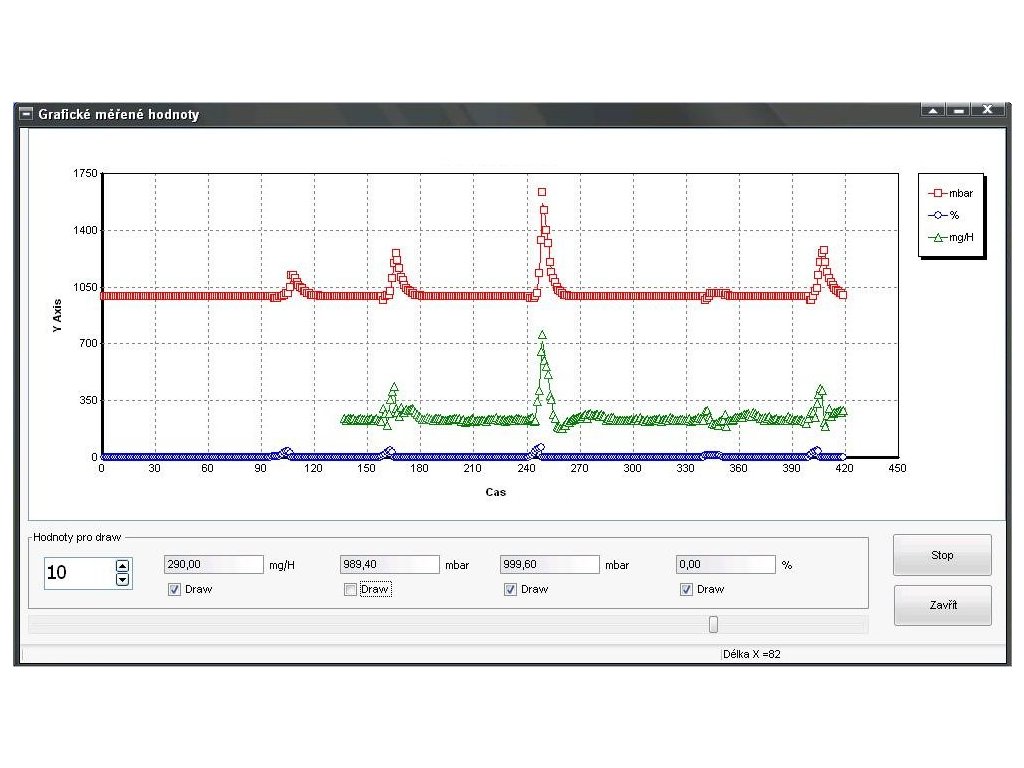Close window with title bar X
Screen dimensions: 1024x768
pyautogui.click(x=987, y=110)
